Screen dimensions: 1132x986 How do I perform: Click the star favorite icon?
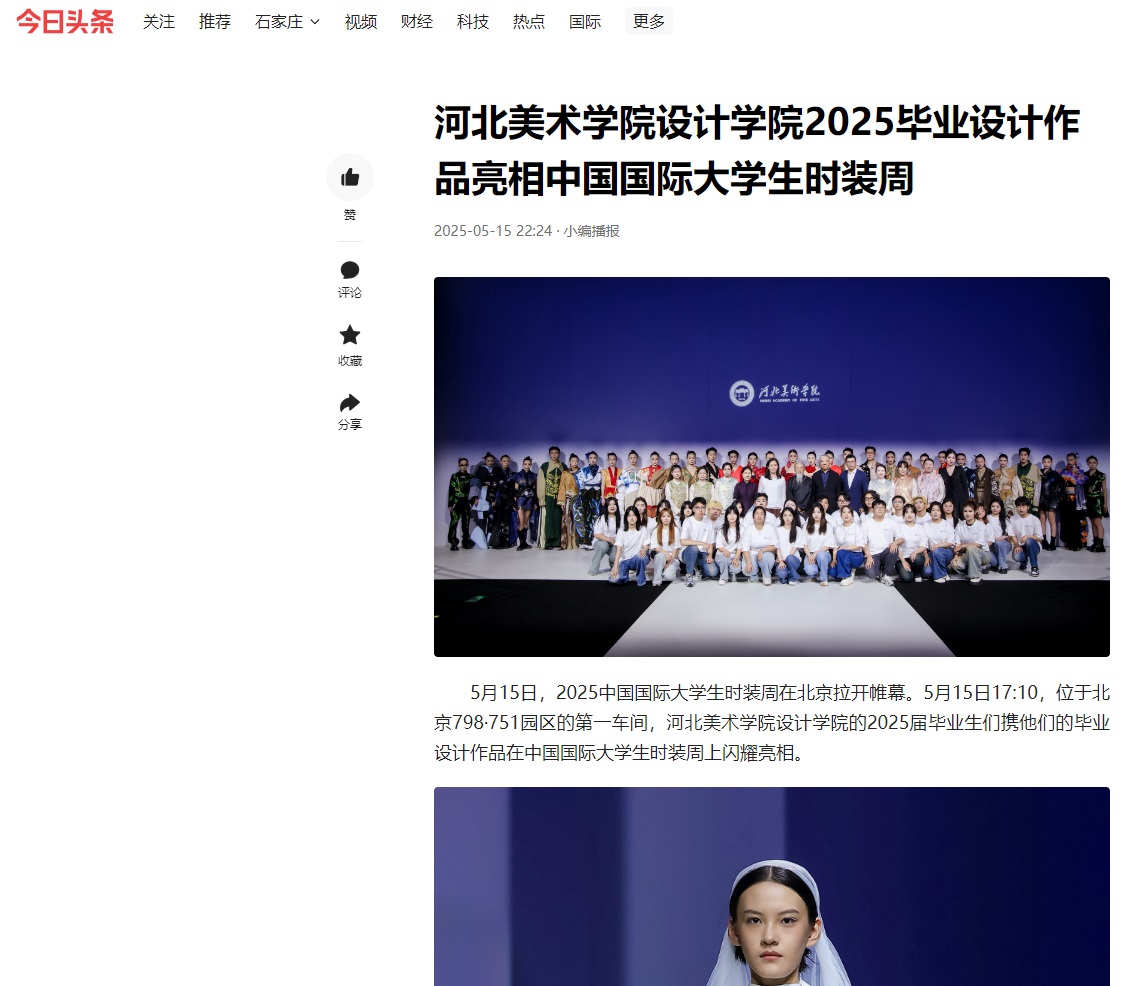click(350, 335)
